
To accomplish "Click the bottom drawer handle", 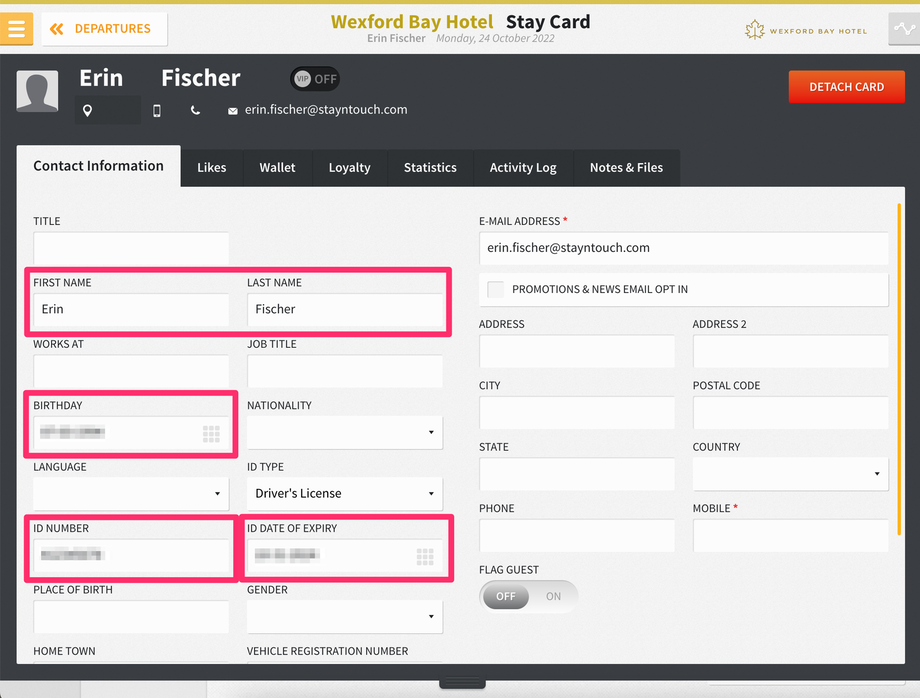I will click(462, 683).
